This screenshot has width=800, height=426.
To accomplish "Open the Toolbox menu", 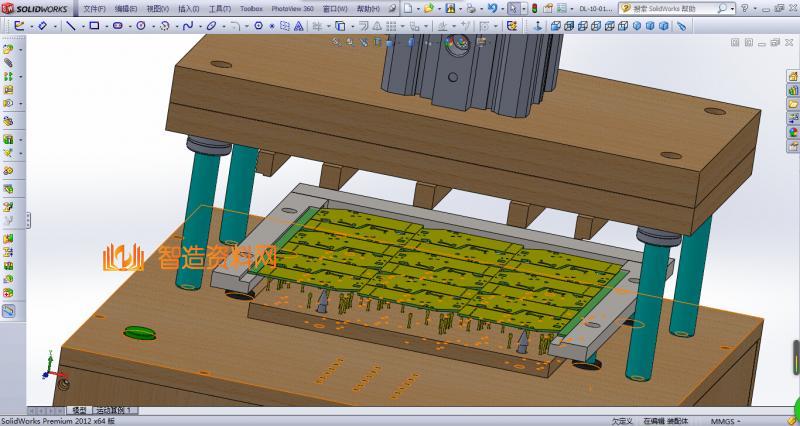I will pos(251,8).
